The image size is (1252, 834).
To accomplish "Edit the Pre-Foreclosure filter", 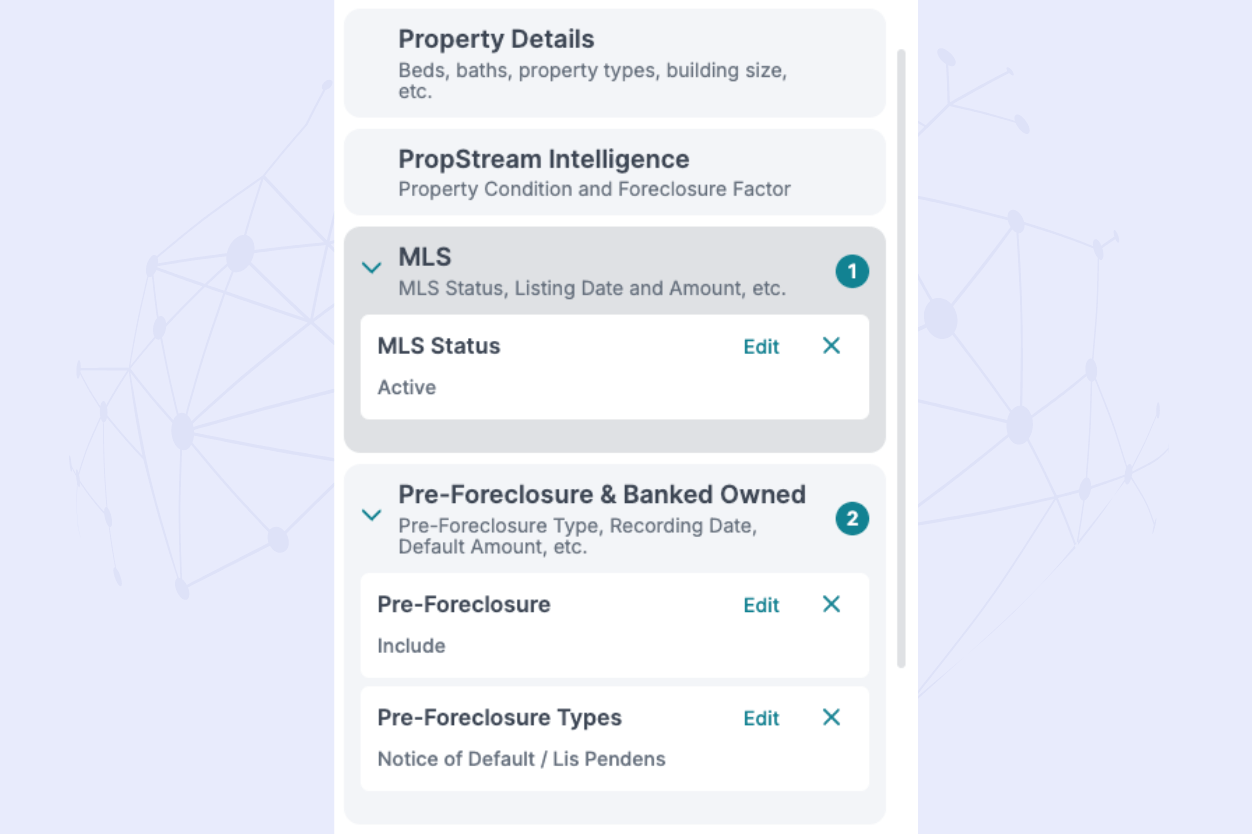I will click(761, 605).
